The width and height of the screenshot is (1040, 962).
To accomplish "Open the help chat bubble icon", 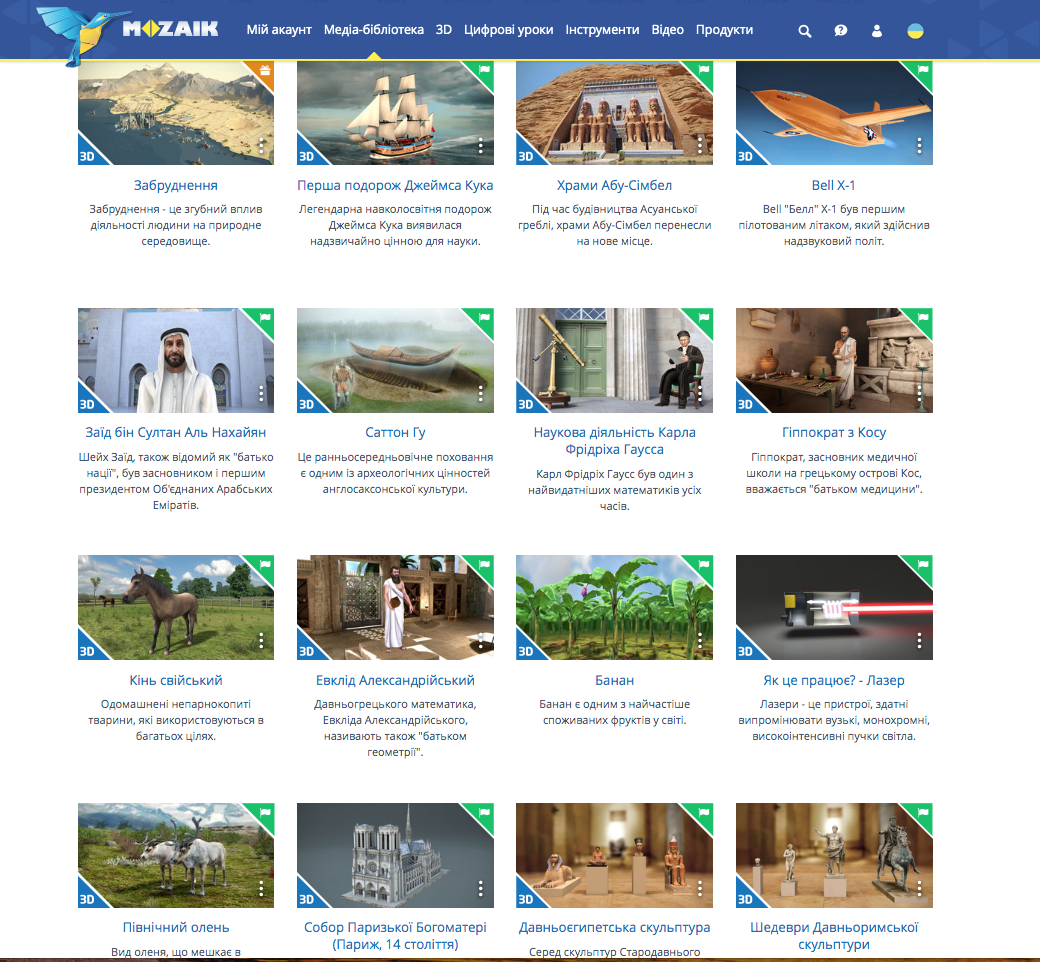I will click(840, 31).
